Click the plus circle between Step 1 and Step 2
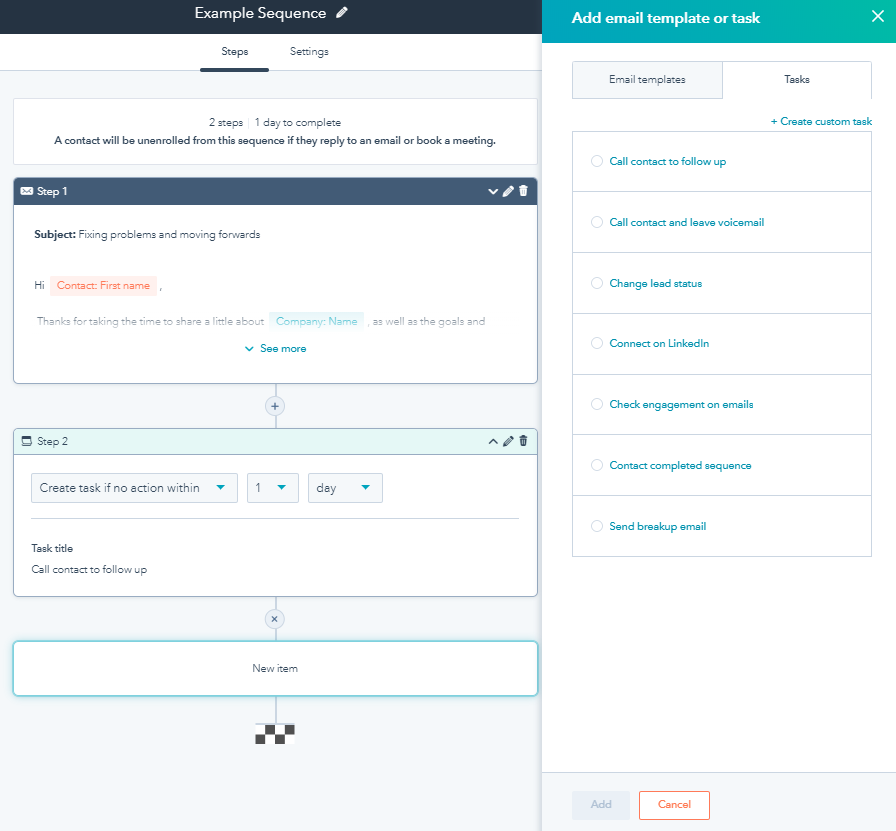Screen dimensions: 896x831 (x=275, y=406)
